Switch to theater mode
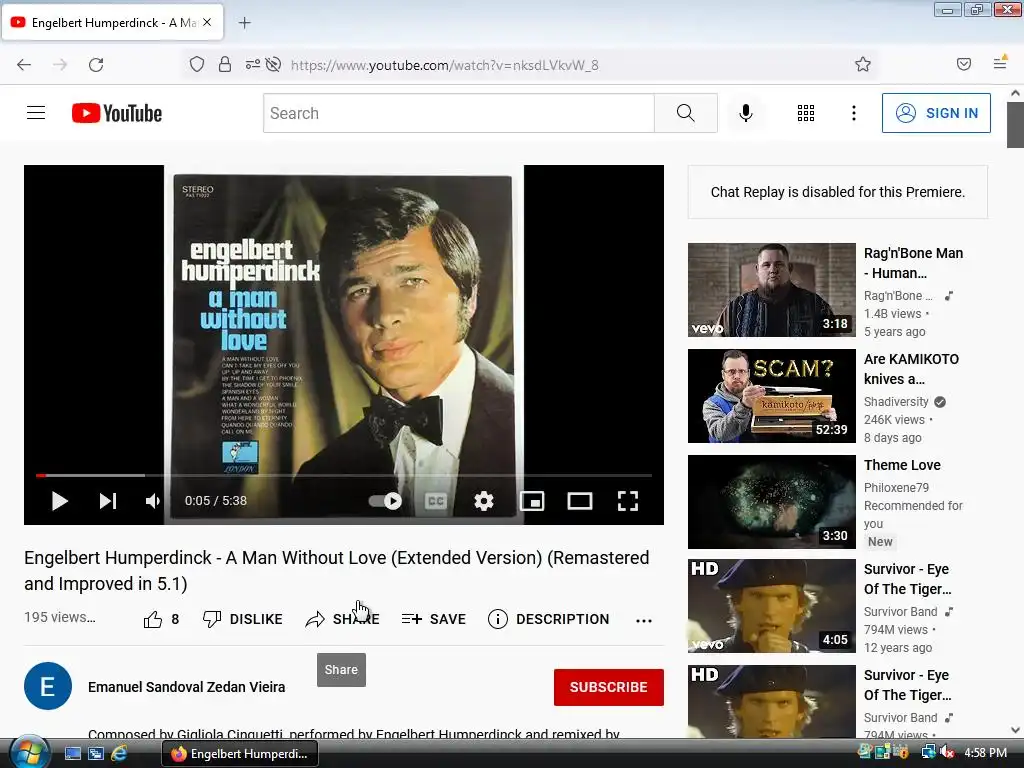 click(x=580, y=501)
